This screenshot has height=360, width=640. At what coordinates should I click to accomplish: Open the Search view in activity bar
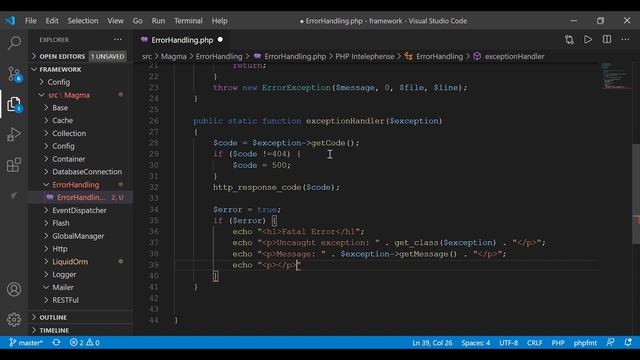click(14, 42)
